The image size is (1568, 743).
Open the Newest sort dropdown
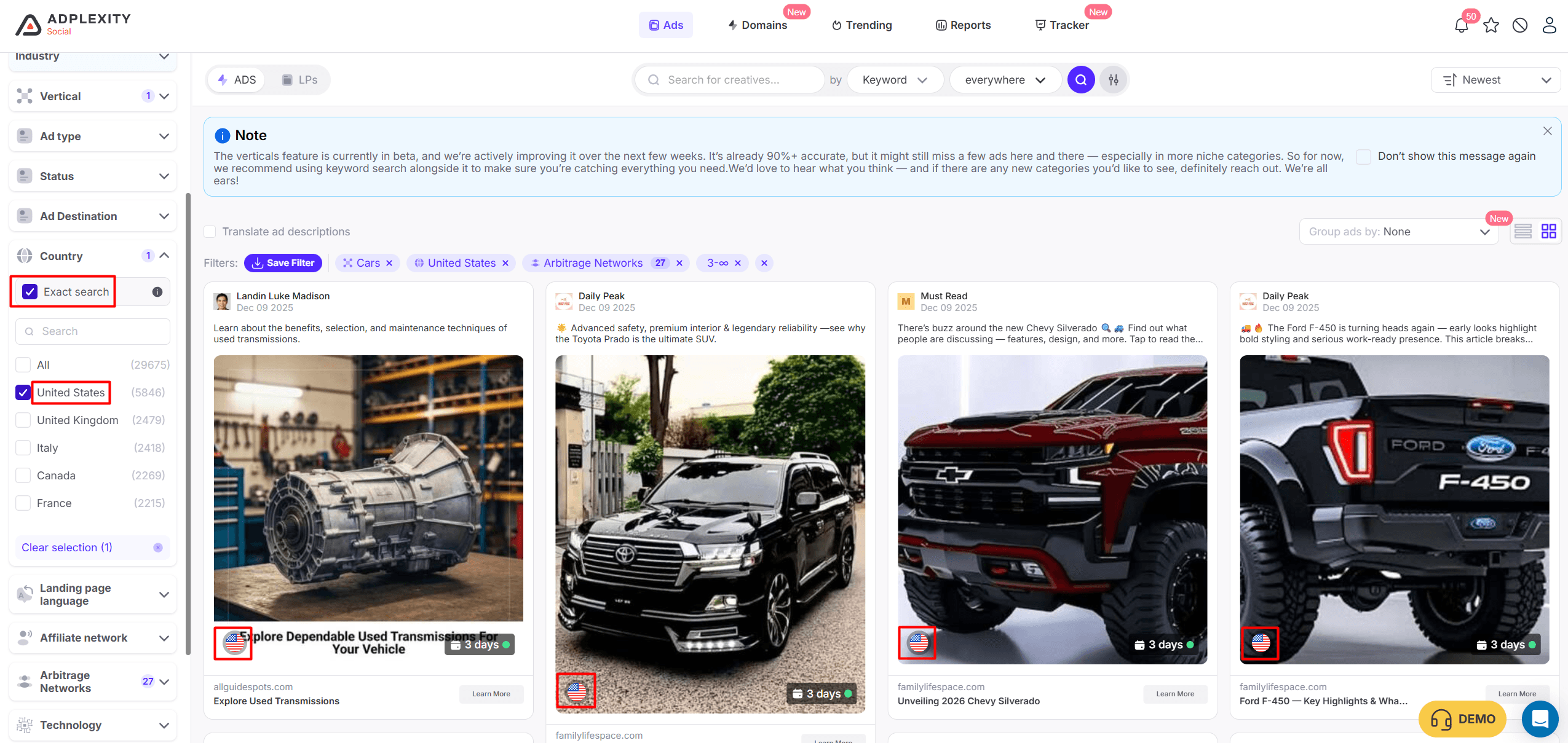1495,80
